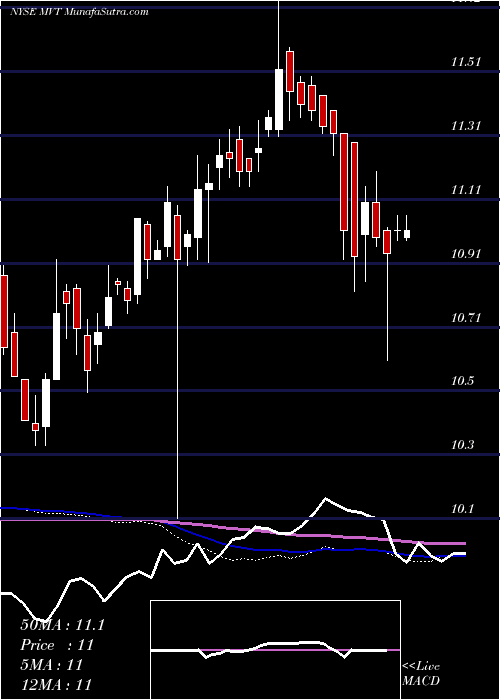Click the last white candle on the right

[407, 234]
